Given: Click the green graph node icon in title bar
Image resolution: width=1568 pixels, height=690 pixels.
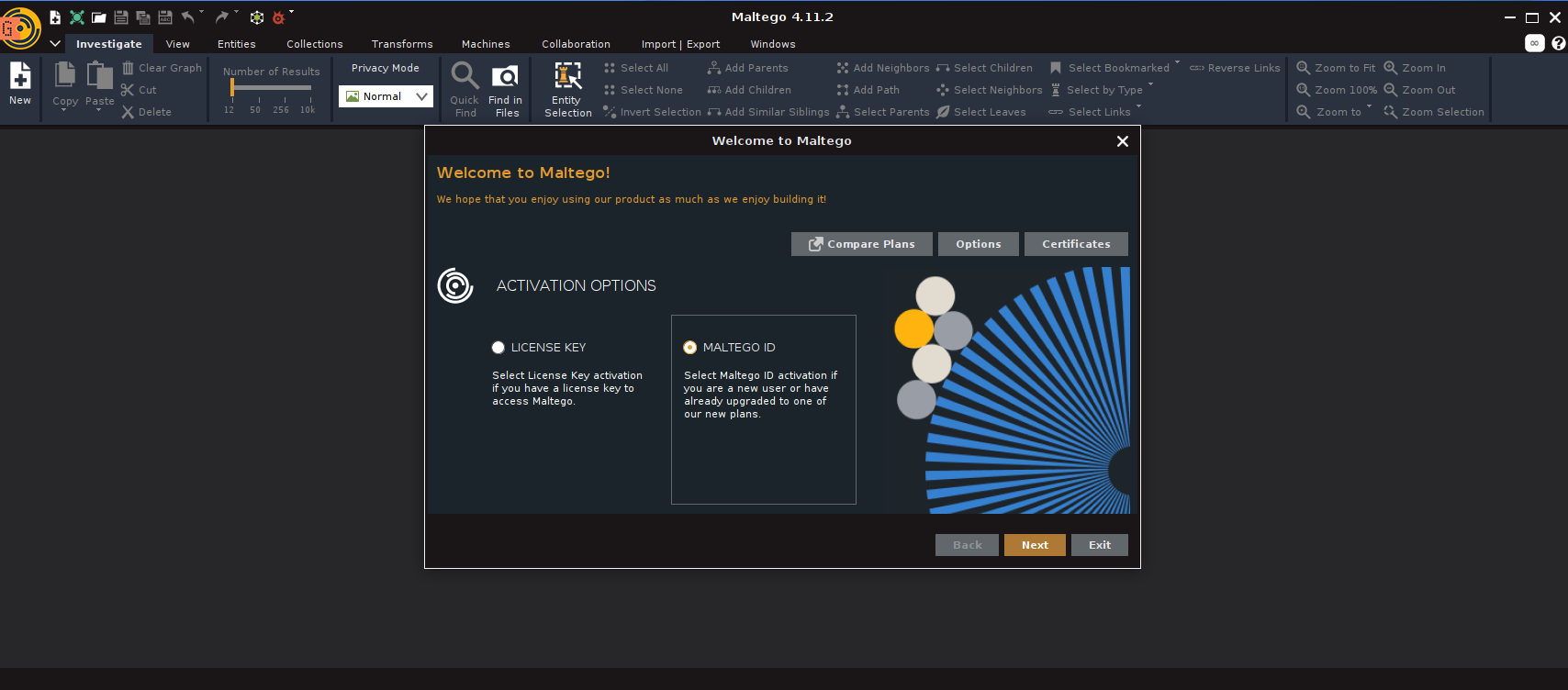Looking at the screenshot, I should click(77, 17).
